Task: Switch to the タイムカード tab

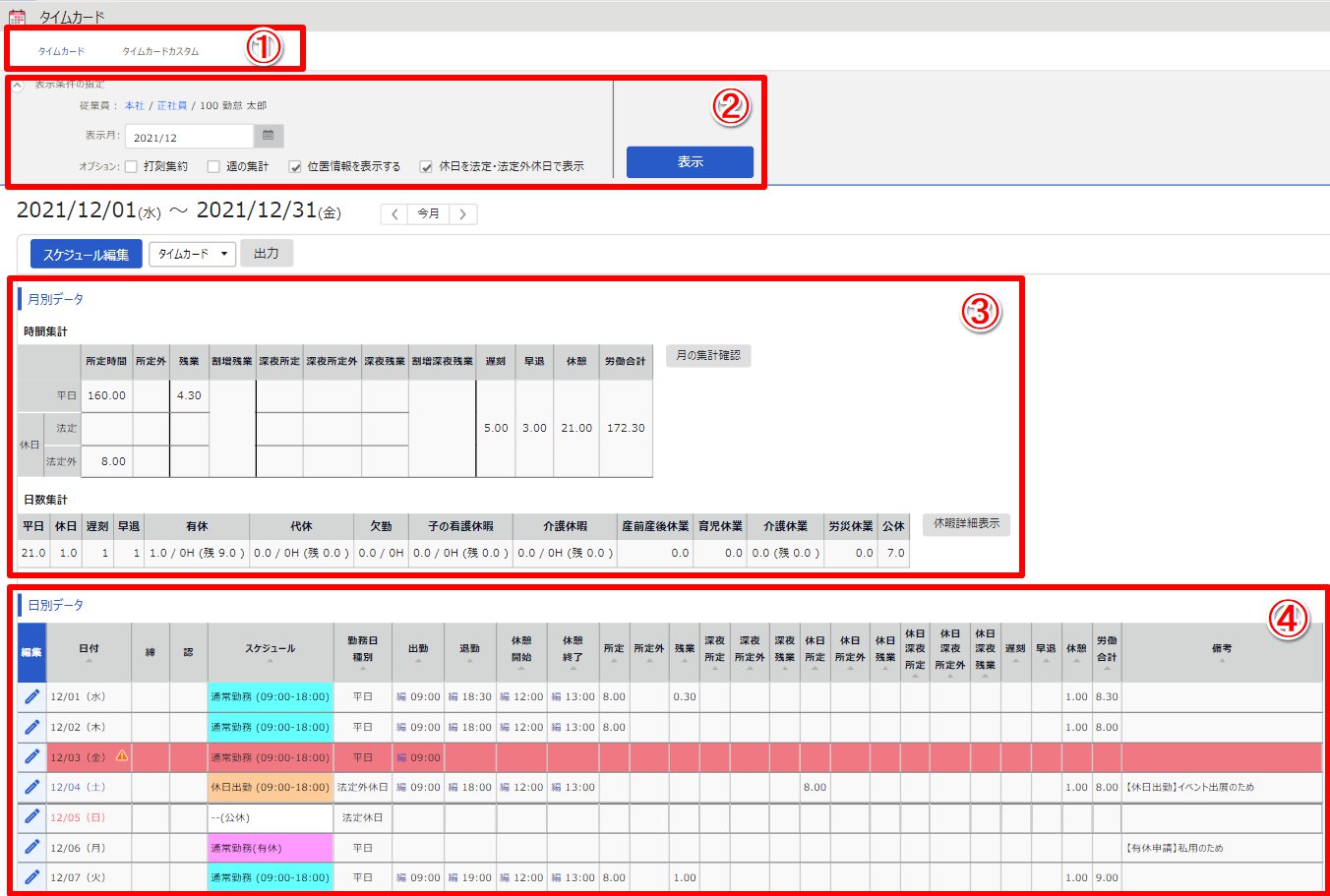Action: (61, 51)
